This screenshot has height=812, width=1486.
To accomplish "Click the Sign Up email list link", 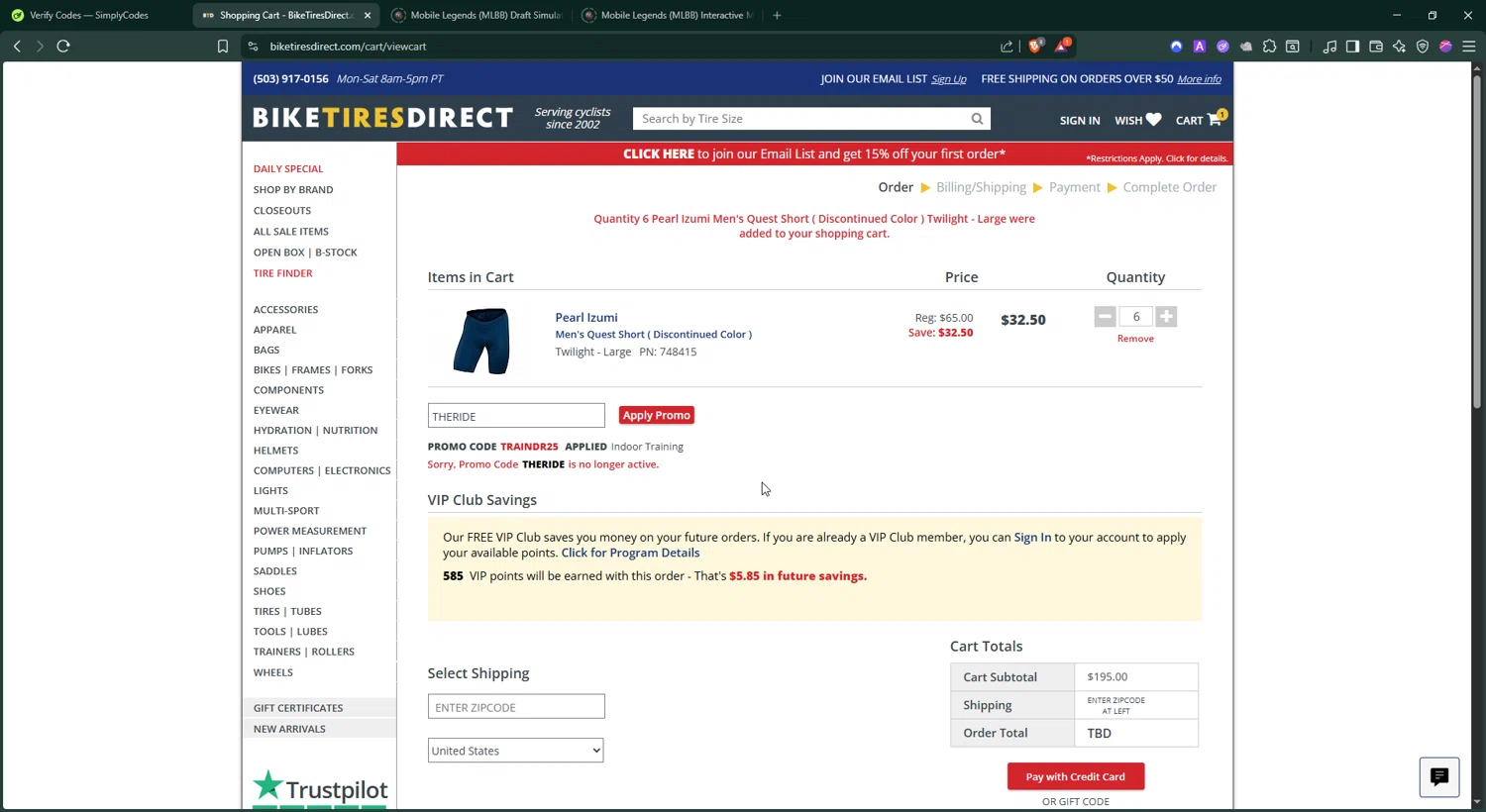I will click(x=948, y=79).
